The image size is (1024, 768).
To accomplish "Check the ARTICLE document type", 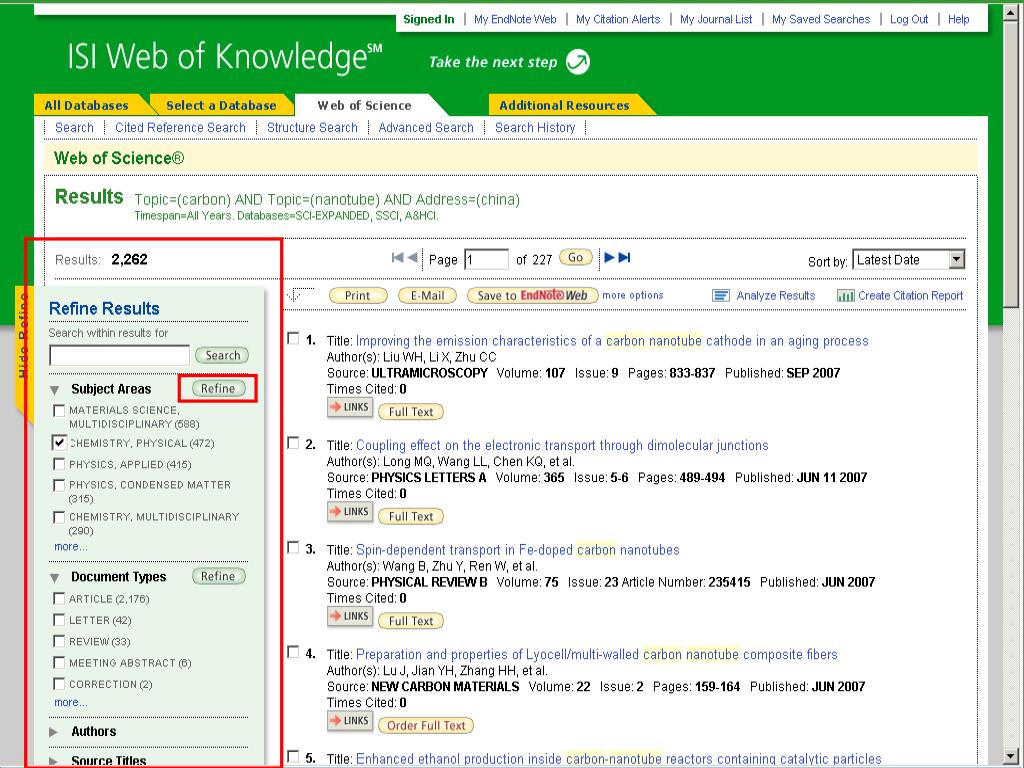I will coord(59,599).
